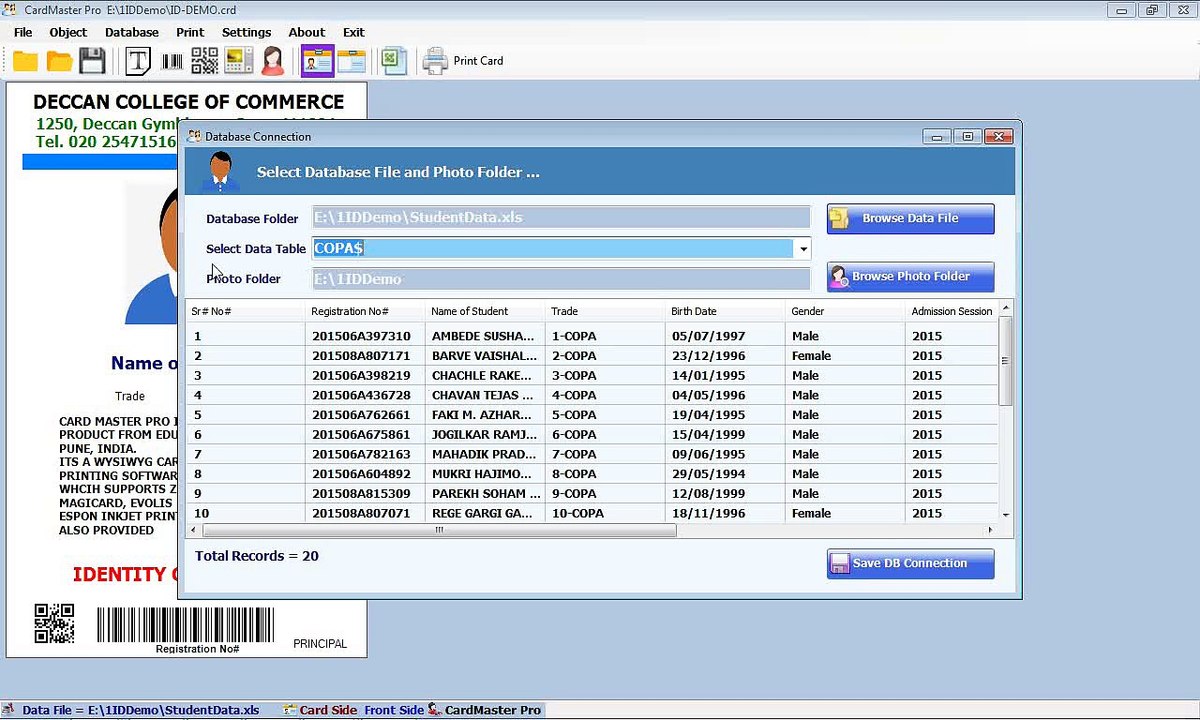Select birth date 29/05/1994 cell

725,474
